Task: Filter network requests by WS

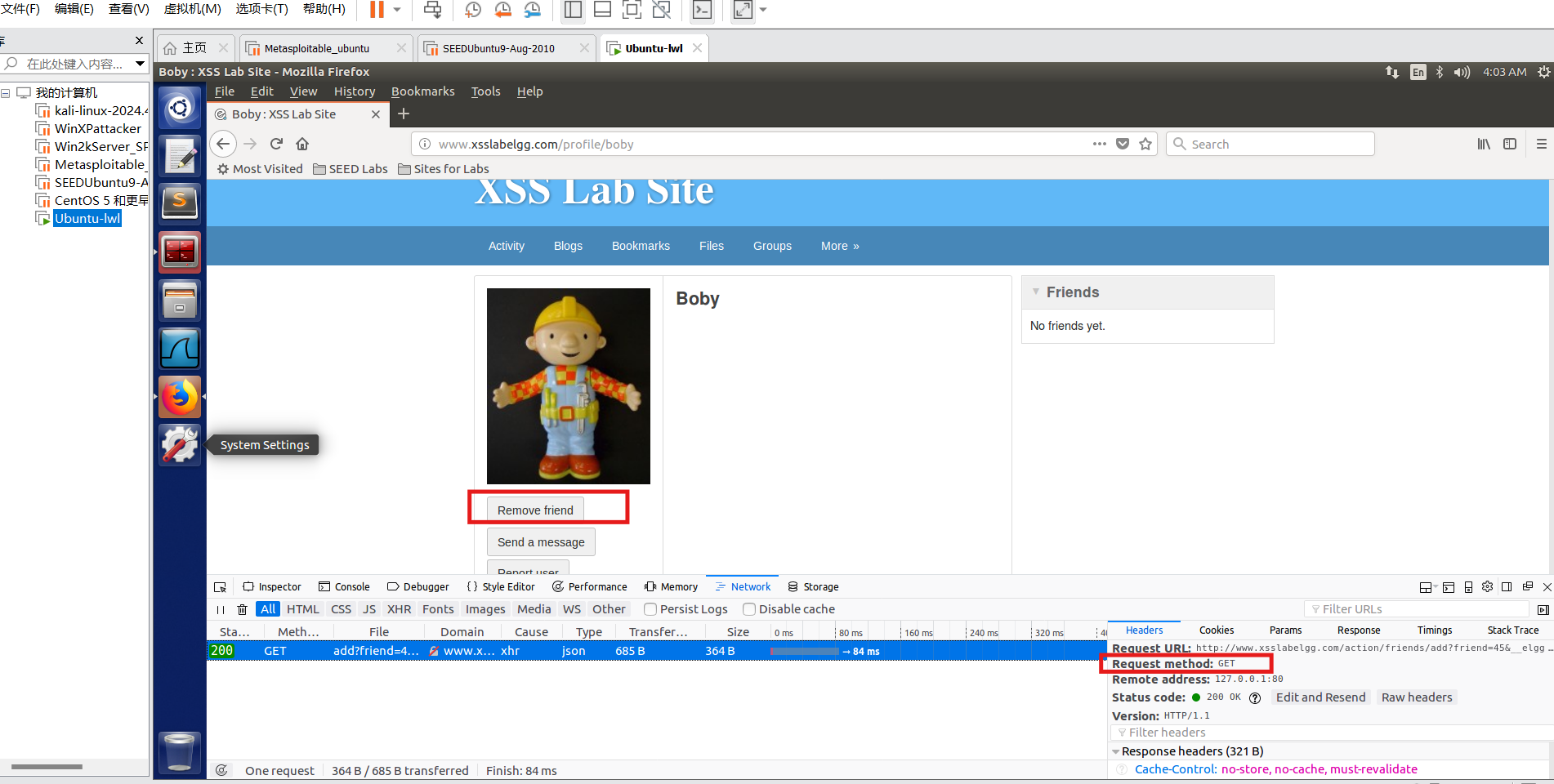Action: click(x=572, y=609)
